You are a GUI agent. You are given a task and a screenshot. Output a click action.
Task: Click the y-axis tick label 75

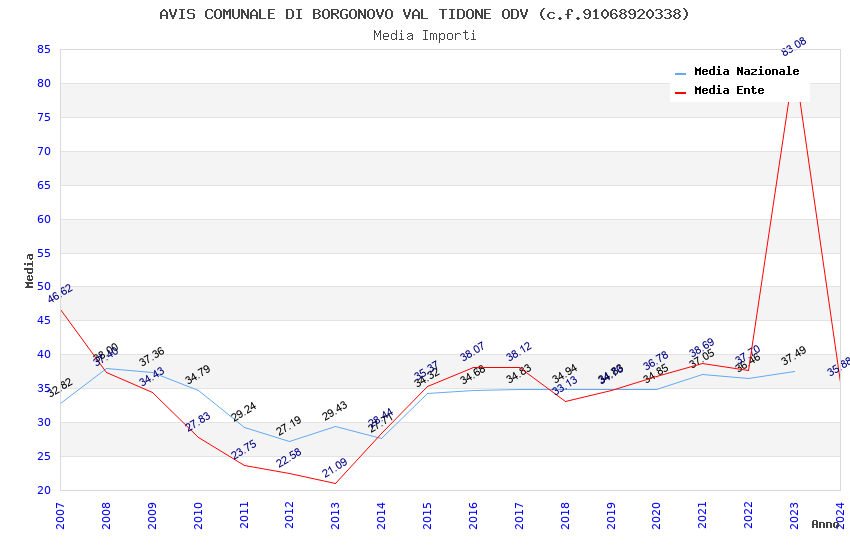click(x=44, y=117)
